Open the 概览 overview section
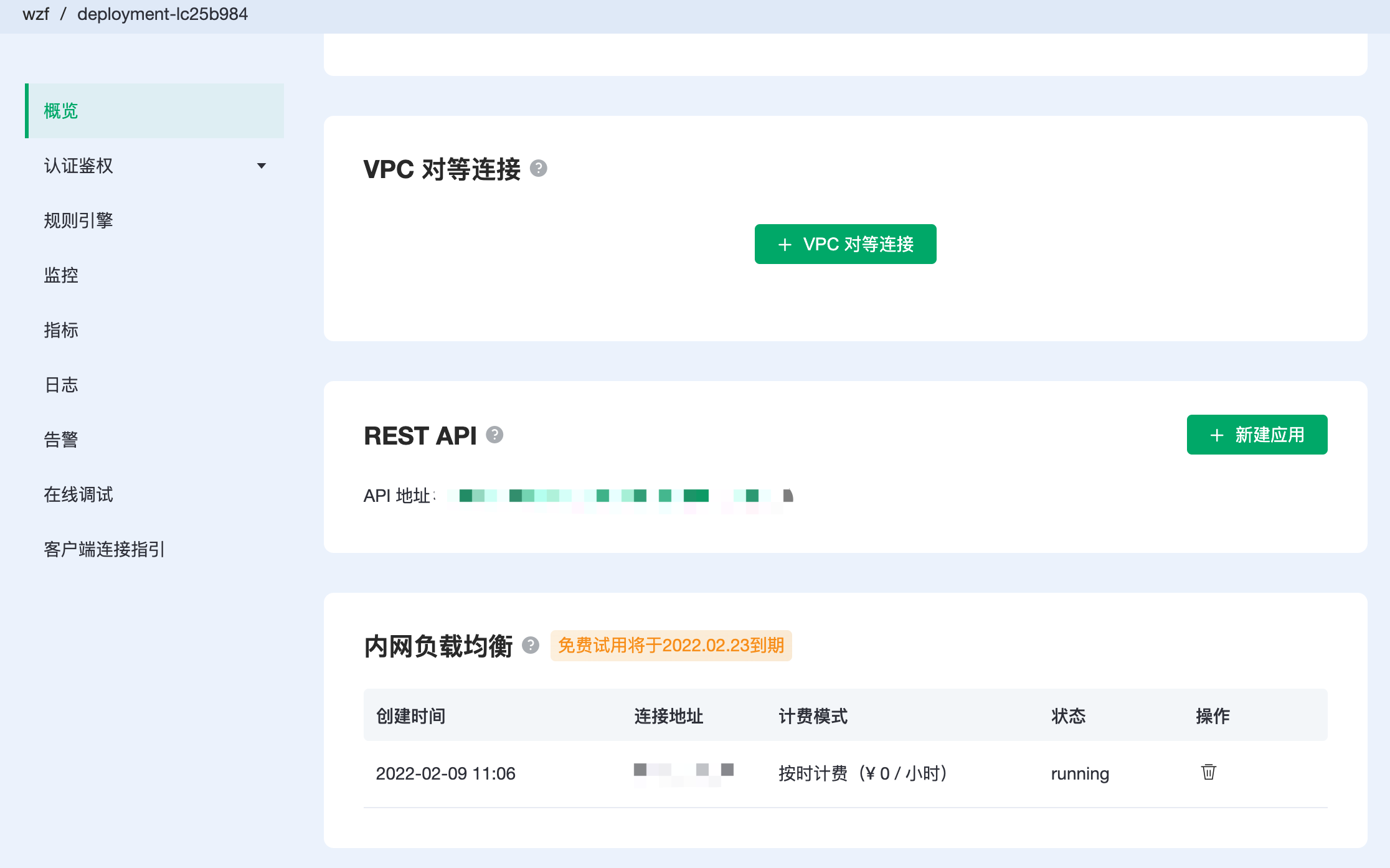Screen dimensions: 1390x868 pyautogui.click(x=60, y=111)
